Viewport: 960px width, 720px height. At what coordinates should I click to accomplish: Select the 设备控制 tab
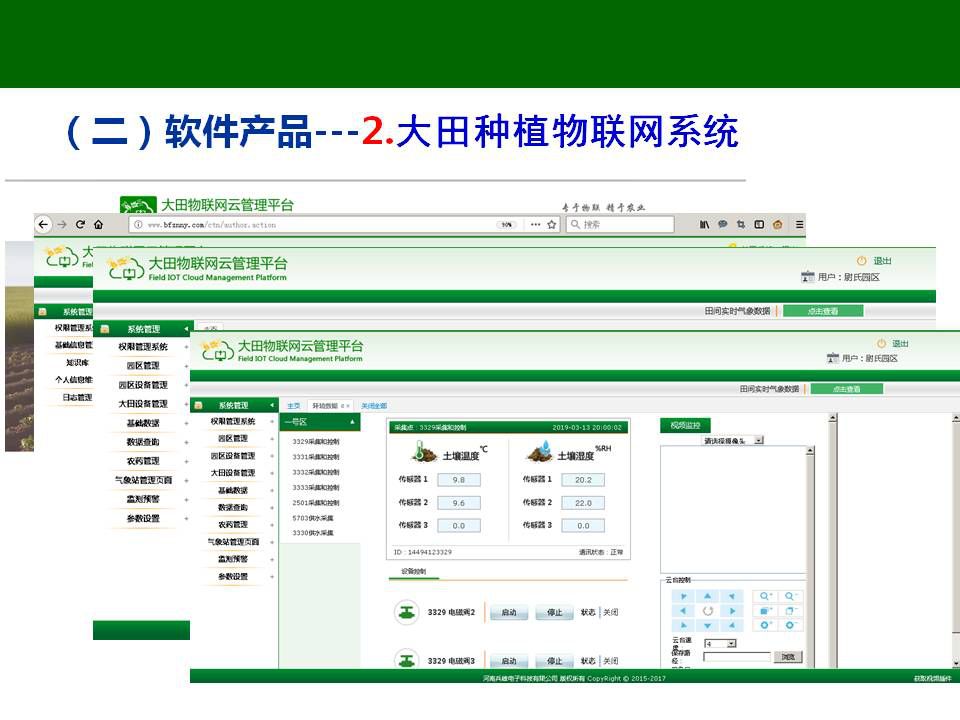[x=413, y=571]
